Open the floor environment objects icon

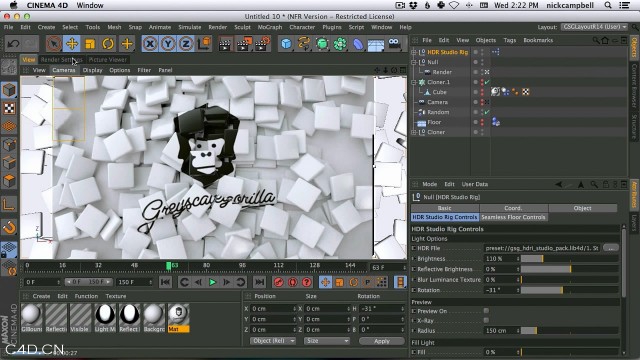point(376,44)
